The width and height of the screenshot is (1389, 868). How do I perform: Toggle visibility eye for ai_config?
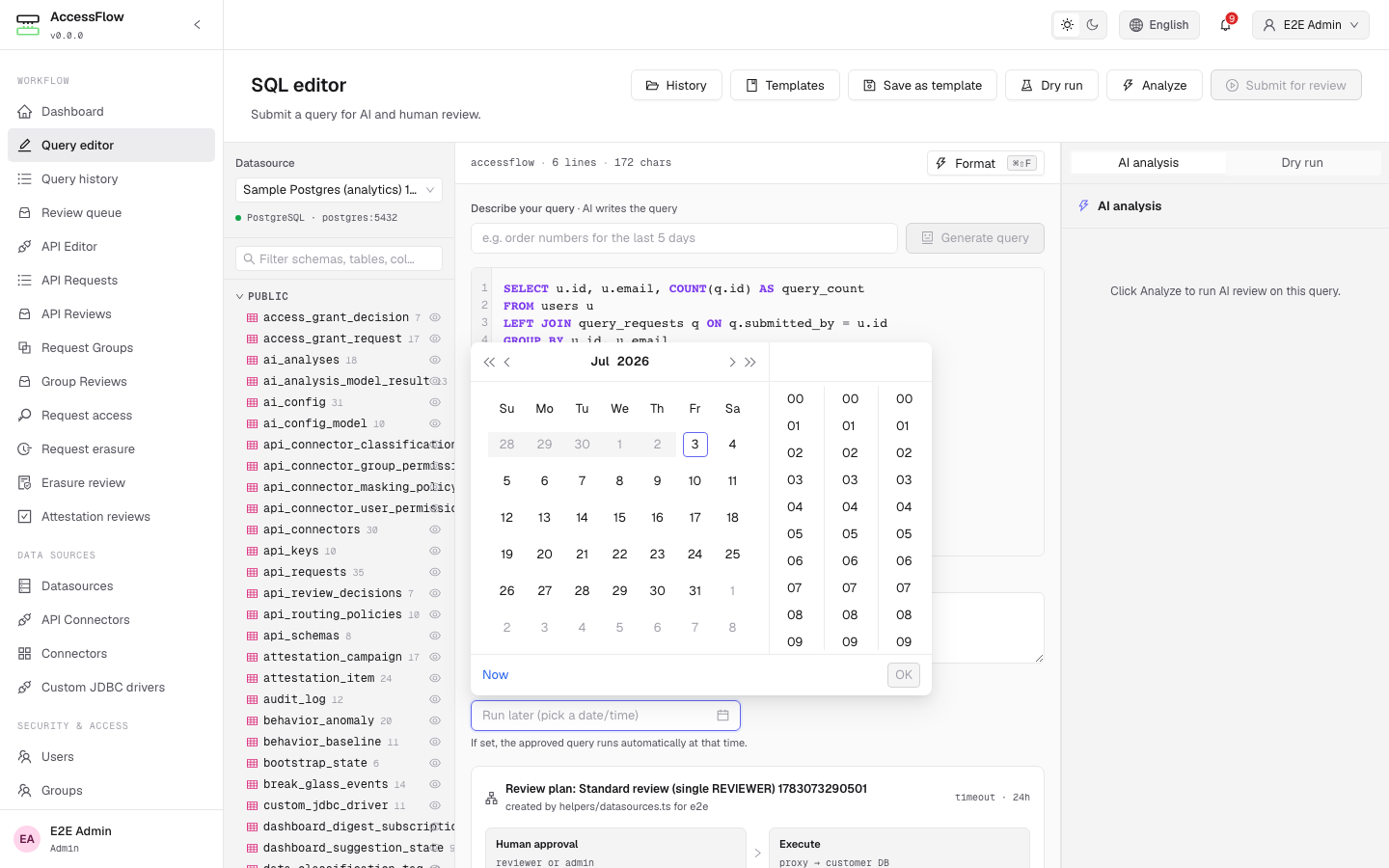tap(435, 402)
